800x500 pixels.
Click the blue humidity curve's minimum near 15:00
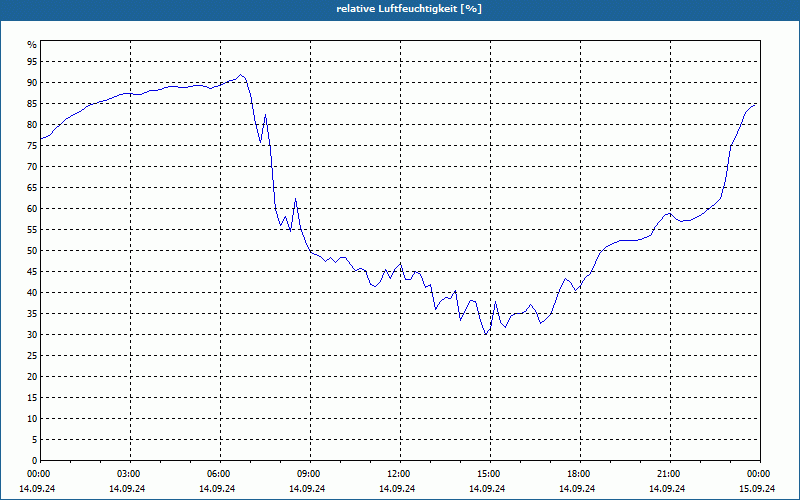(486, 334)
